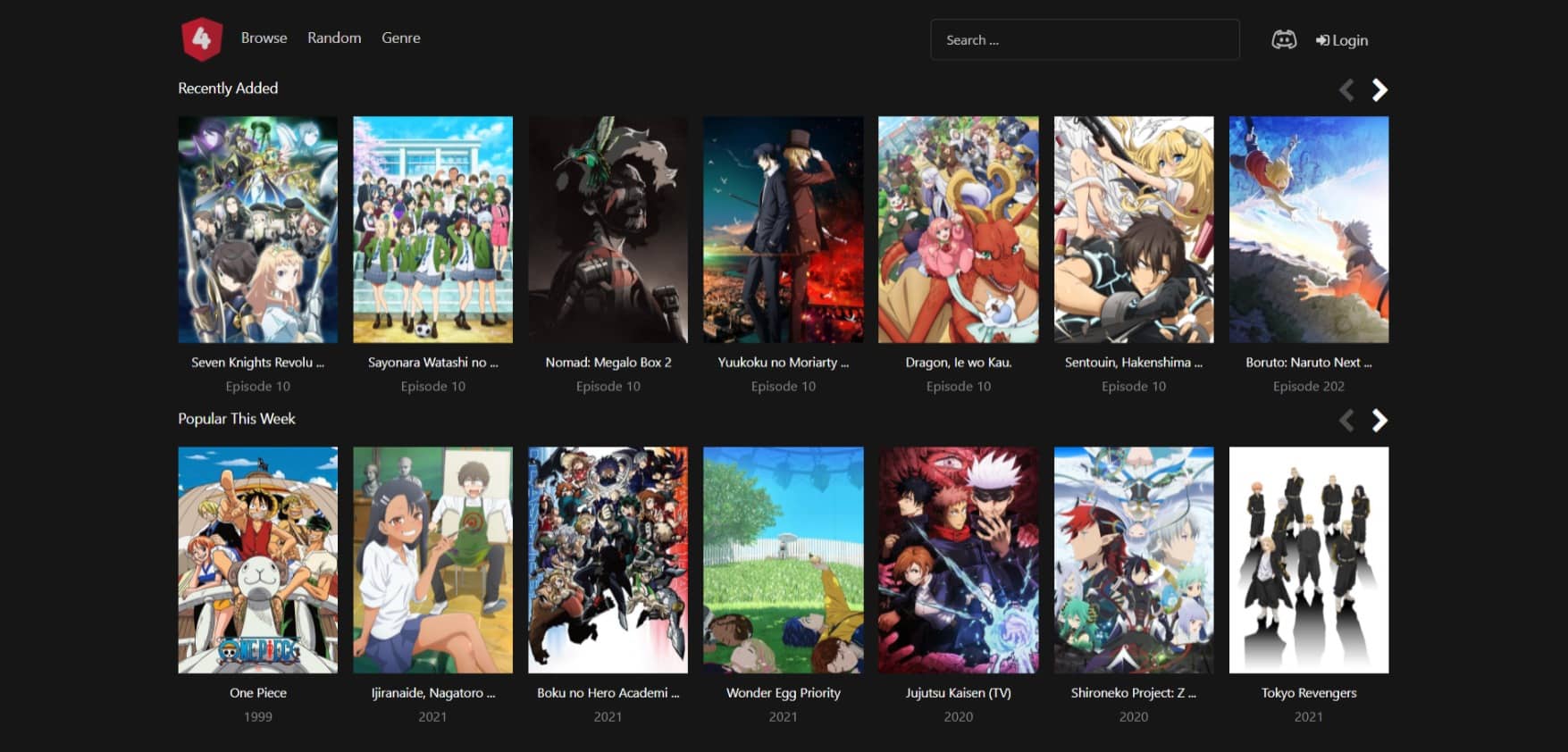Click the 'Dragon, Ie wo Kau.' title
The image size is (1568, 752).
pos(959,363)
